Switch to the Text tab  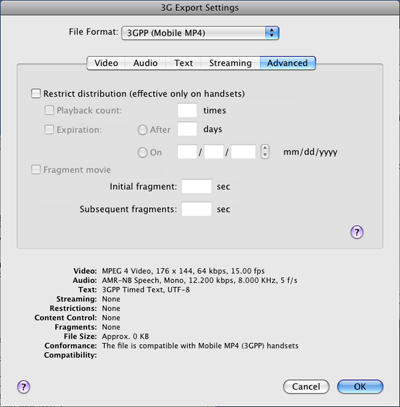pos(183,63)
